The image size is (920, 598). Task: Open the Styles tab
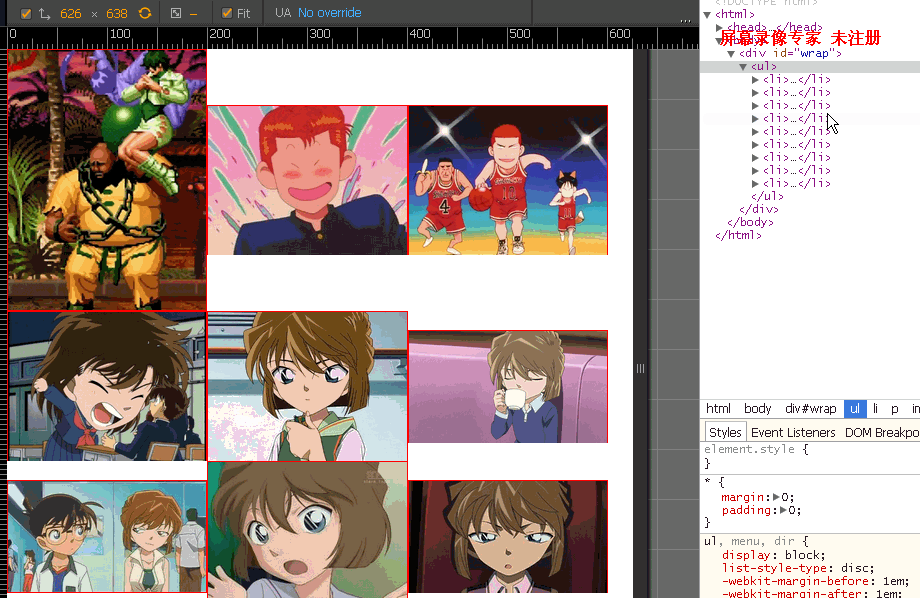click(x=725, y=433)
